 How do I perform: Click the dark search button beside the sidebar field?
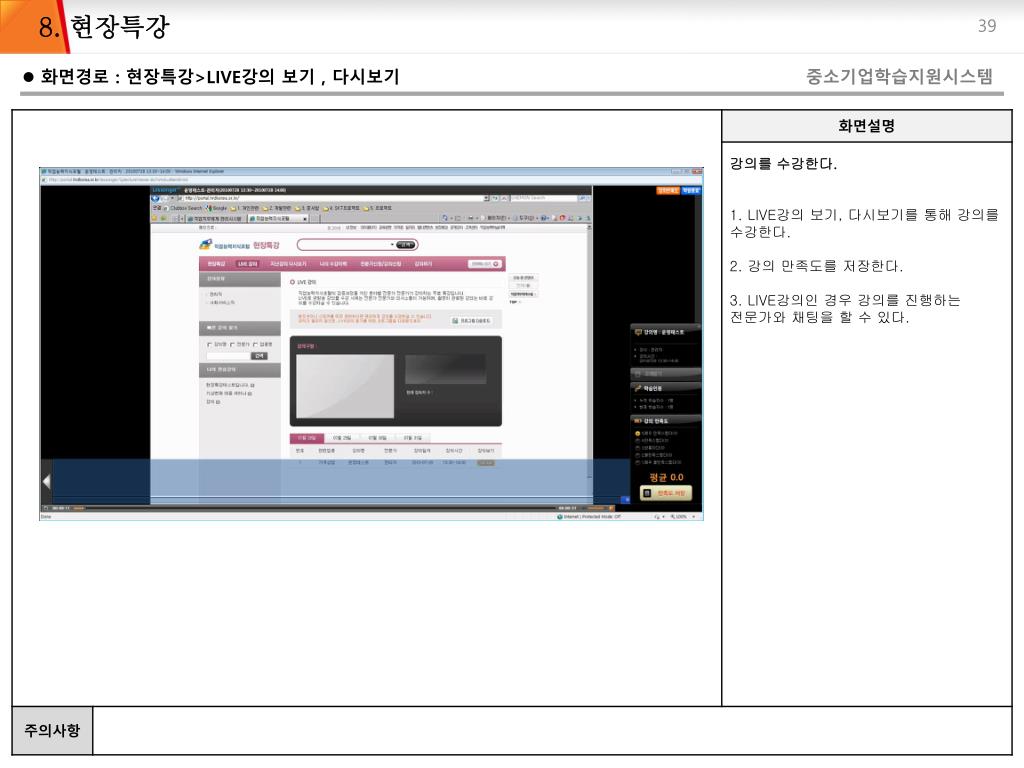click(x=259, y=356)
